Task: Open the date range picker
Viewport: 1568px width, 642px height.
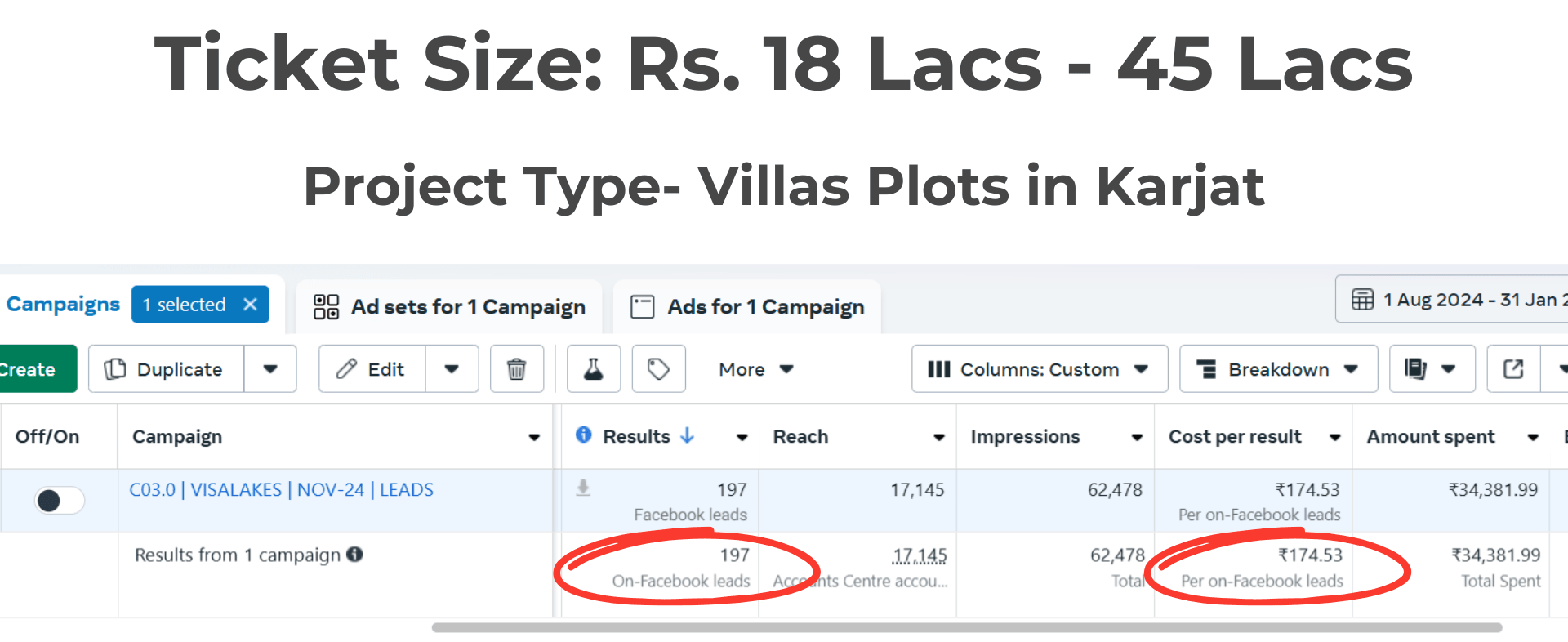Action: point(1458,300)
